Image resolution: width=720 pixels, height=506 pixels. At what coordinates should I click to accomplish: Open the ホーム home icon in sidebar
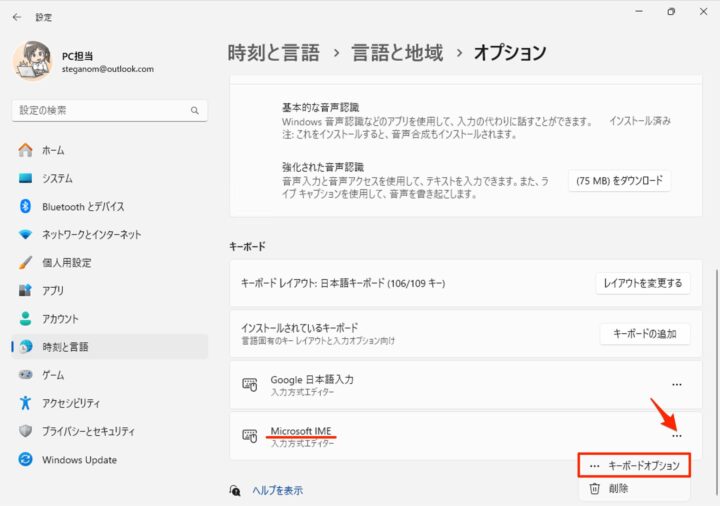click(x=25, y=150)
